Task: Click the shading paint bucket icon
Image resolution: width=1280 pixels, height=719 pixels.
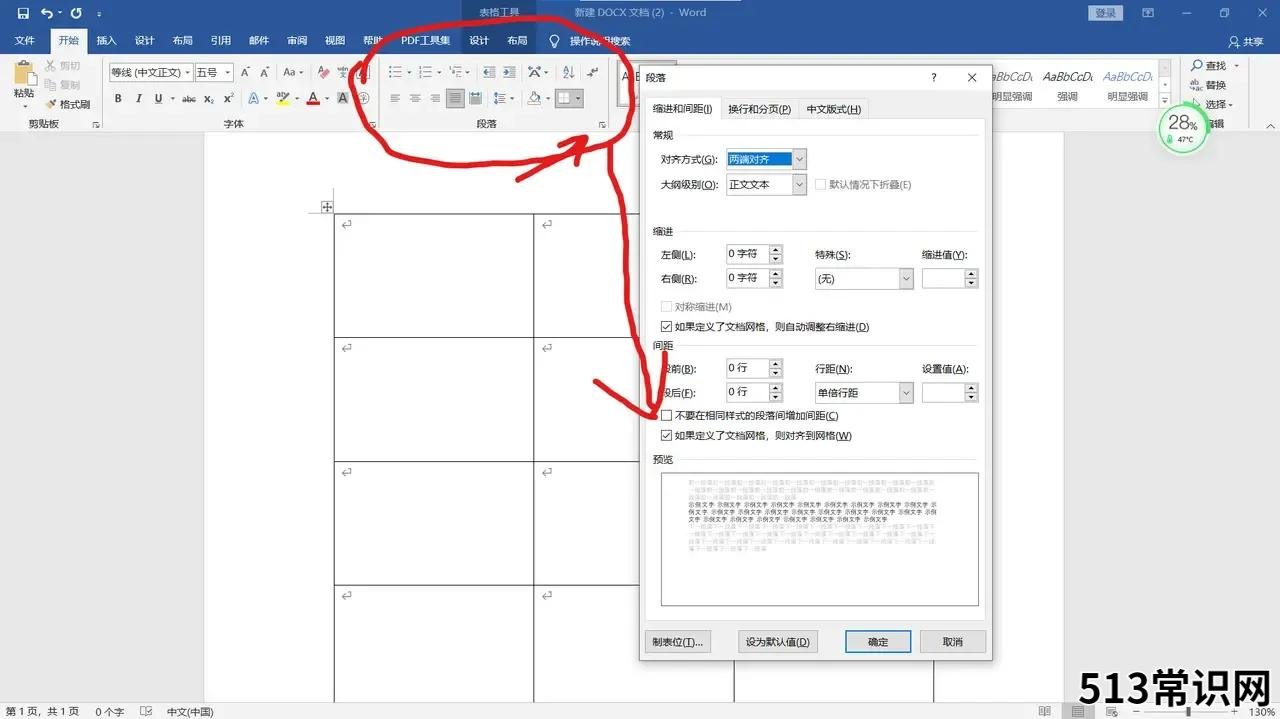Action: [534, 98]
